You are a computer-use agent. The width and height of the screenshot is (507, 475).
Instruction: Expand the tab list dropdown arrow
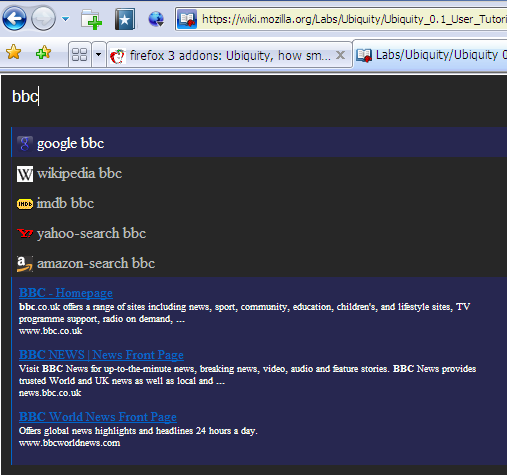pyautogui.click(x=99, y=54)
